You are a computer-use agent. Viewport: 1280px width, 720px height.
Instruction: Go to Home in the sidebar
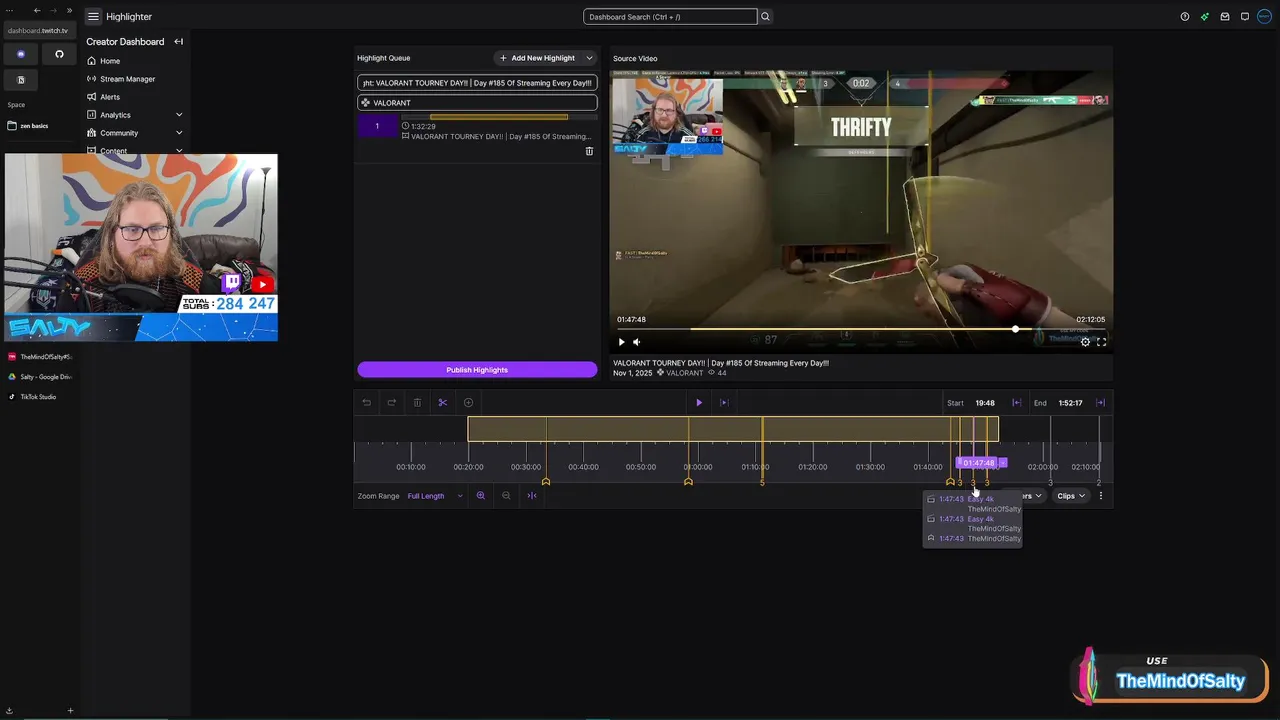(110, 61)
